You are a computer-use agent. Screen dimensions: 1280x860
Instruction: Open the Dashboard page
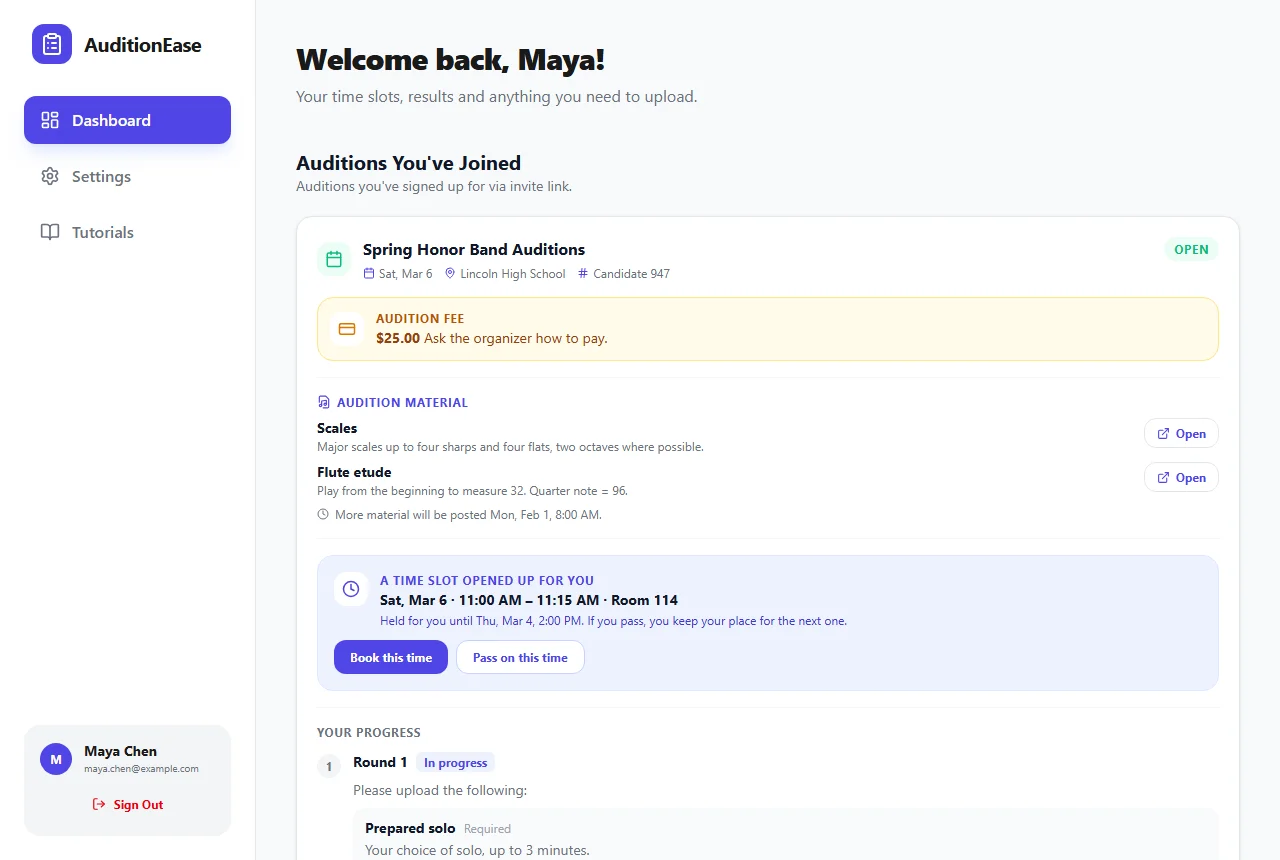[x=127, y=120]
